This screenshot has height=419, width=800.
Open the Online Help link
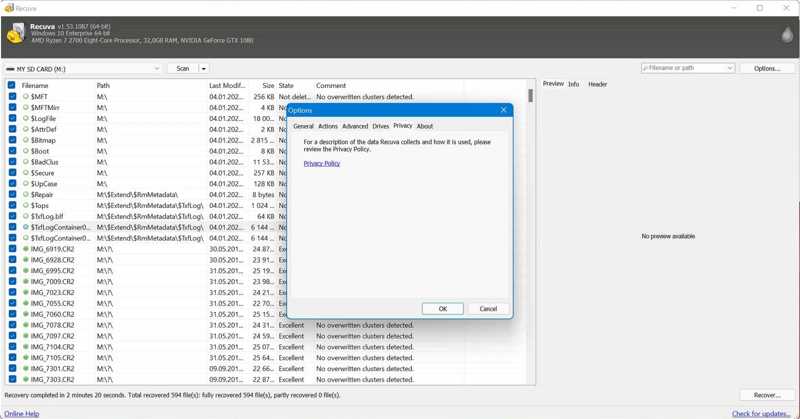[21, 414]
